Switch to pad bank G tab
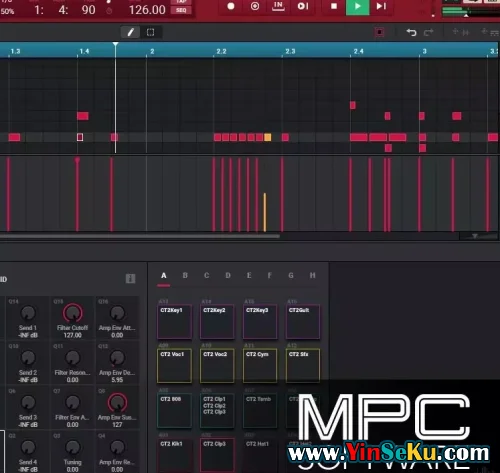The image size is (500, 473). [x=291, y=276]
